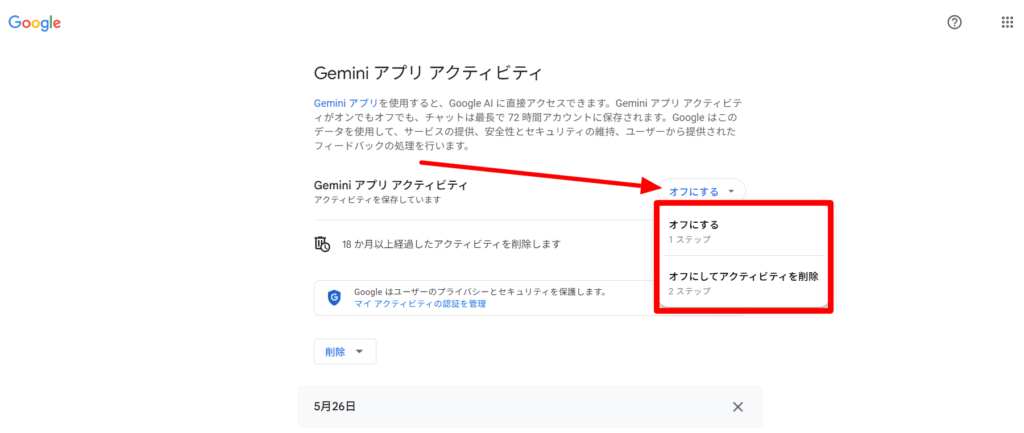Viewport: 1024px width, 433px height.
Task: Select オフにする 1 ステップ menu option
Action: pyautogui.click(x=743, y=231)
